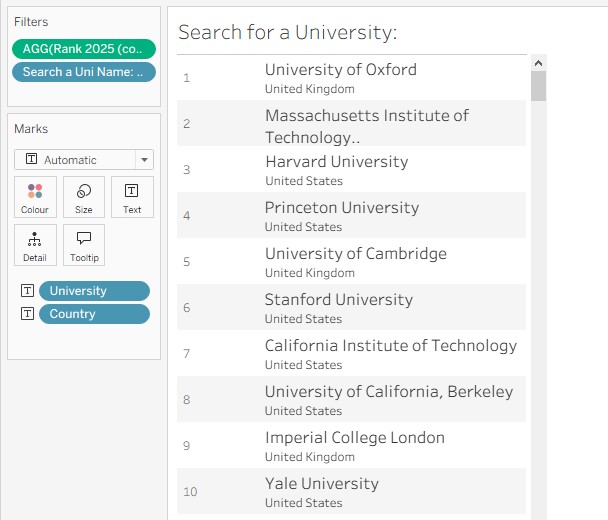Open the Text marks card
Screen dimensions: 608x520
tap(132, 197)
